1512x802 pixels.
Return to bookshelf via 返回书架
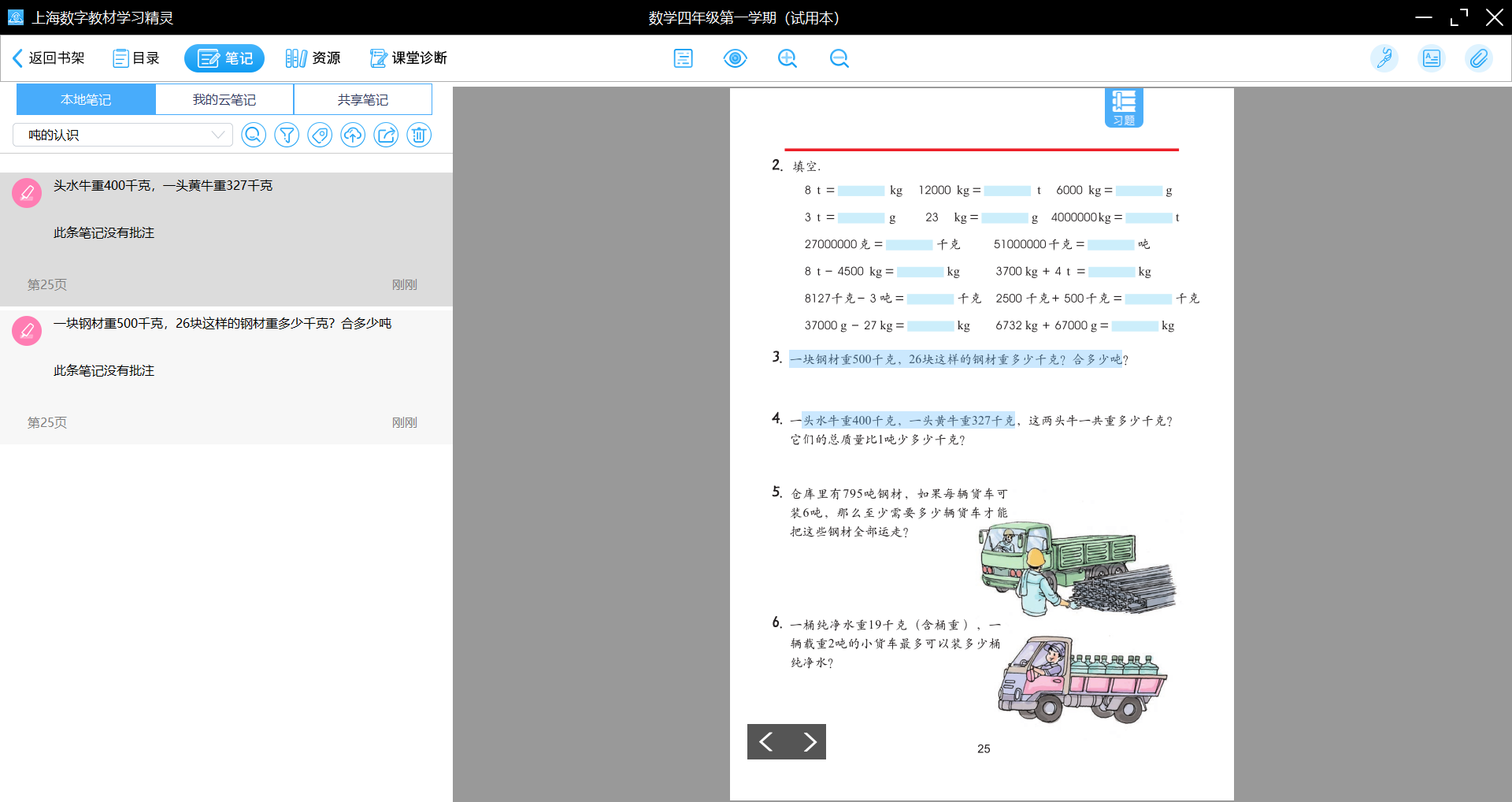(49, 58)
